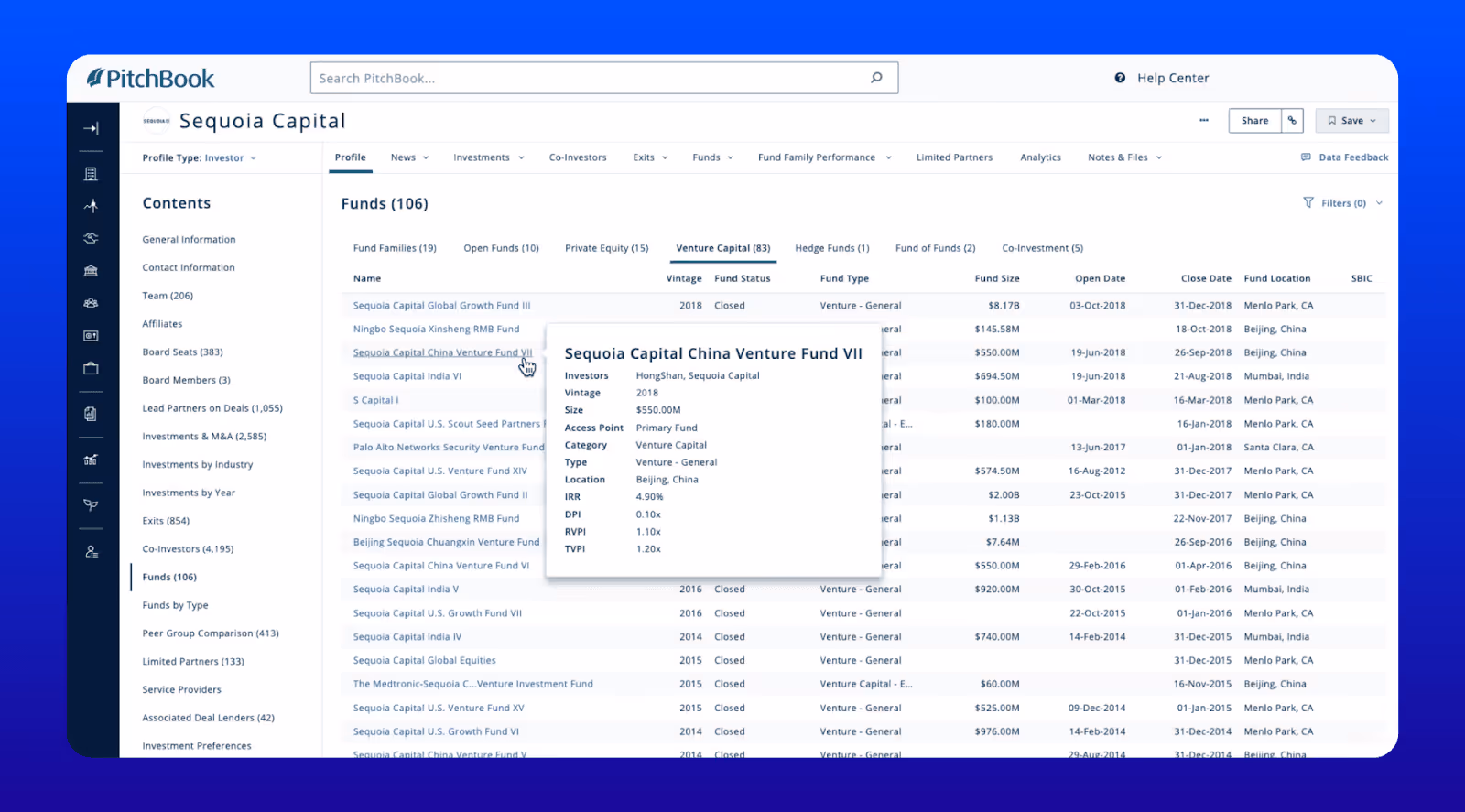The image size is (1465, 812).
Task: Open the people group icon in sidebar
Action: point(91,303)
